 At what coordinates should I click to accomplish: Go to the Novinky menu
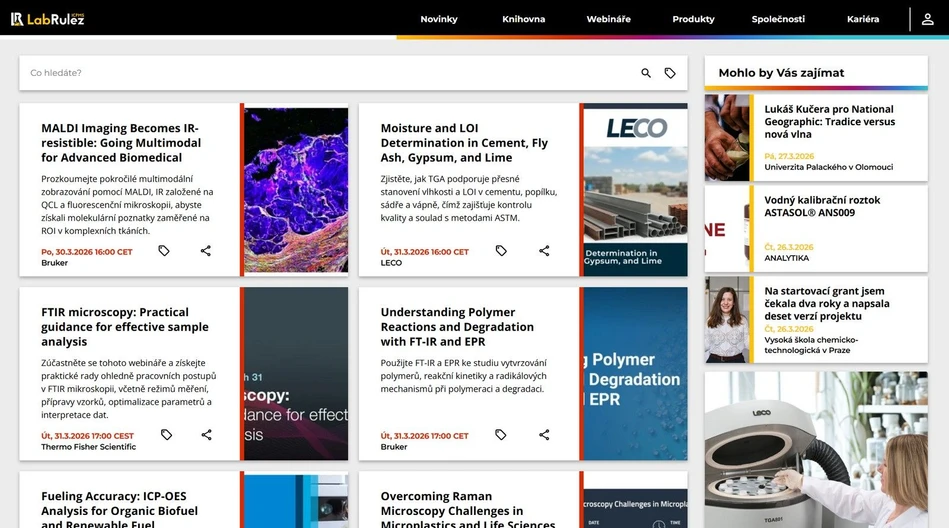tap(439, 19)
